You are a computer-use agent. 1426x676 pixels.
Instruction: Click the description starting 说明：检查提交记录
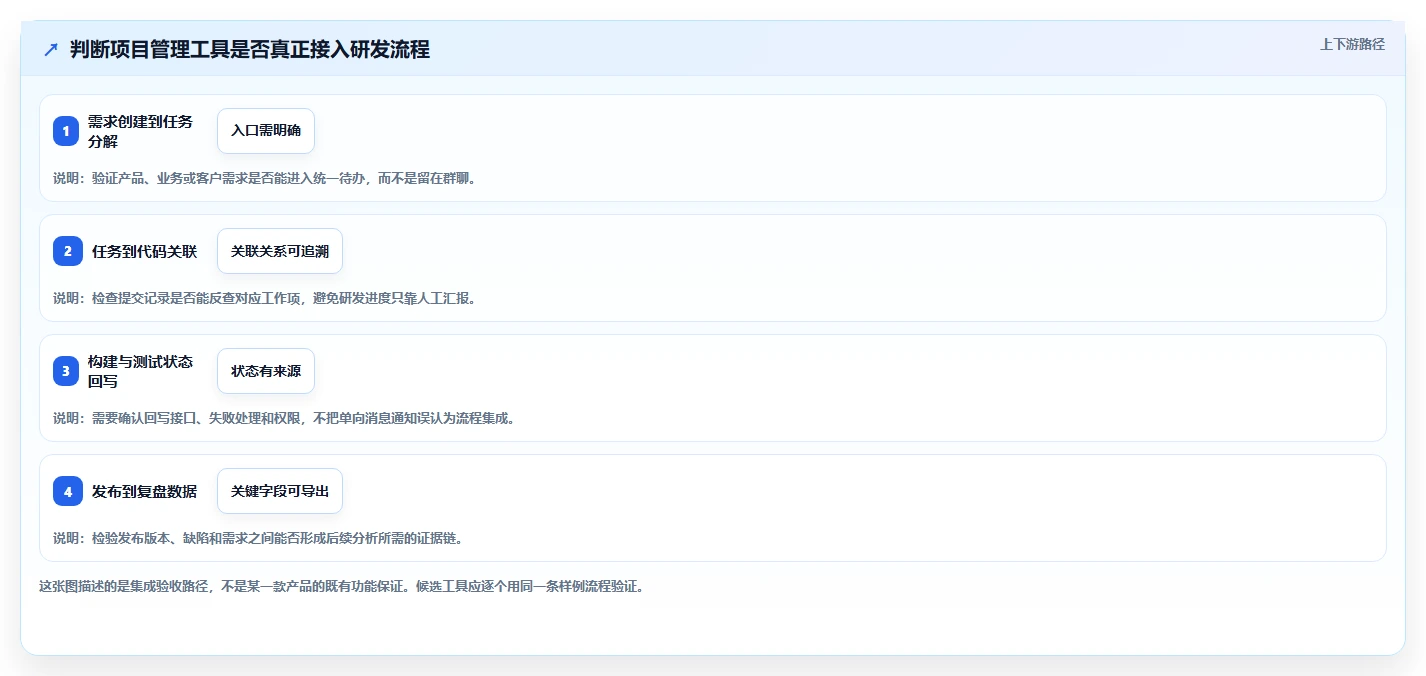[264, 298]
